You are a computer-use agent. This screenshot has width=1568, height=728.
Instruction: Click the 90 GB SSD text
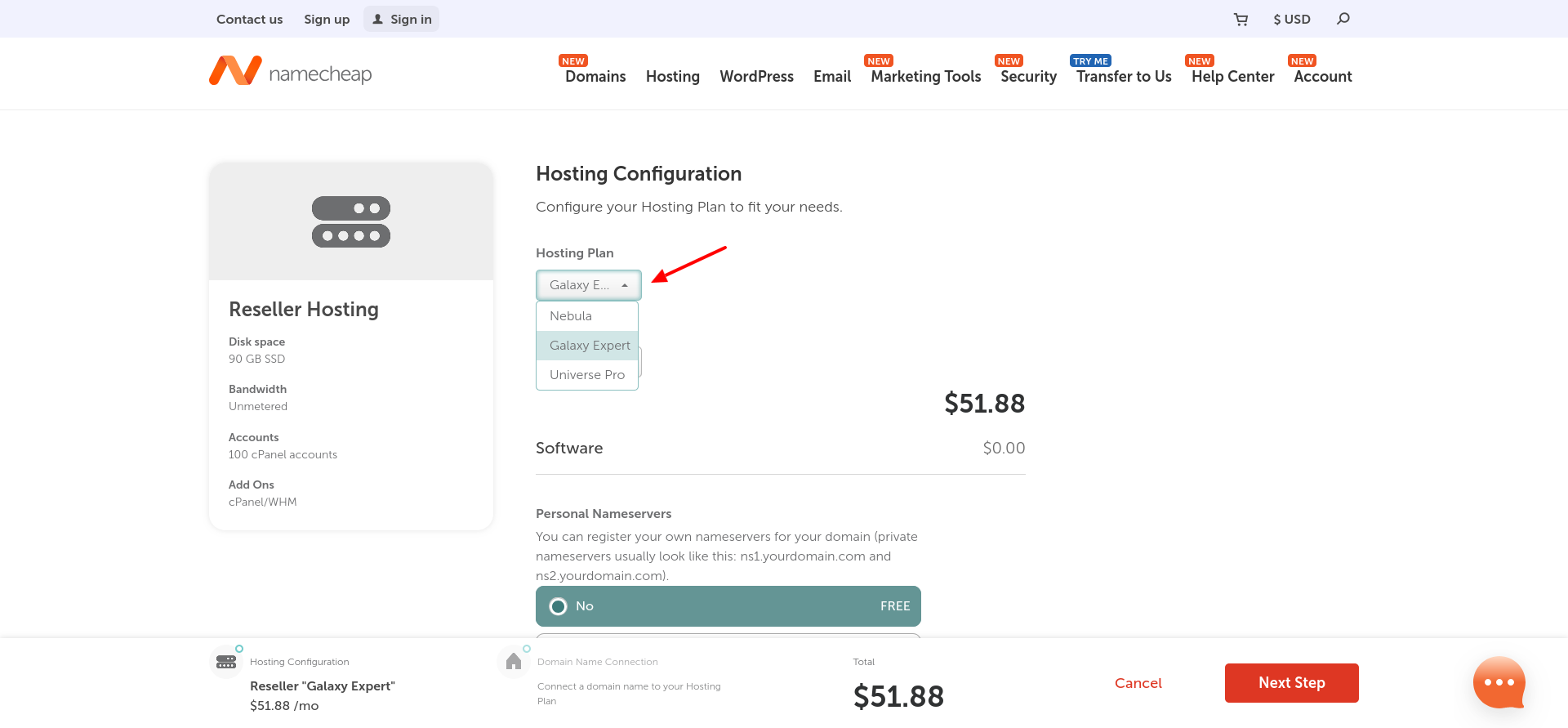coord(256,360)
